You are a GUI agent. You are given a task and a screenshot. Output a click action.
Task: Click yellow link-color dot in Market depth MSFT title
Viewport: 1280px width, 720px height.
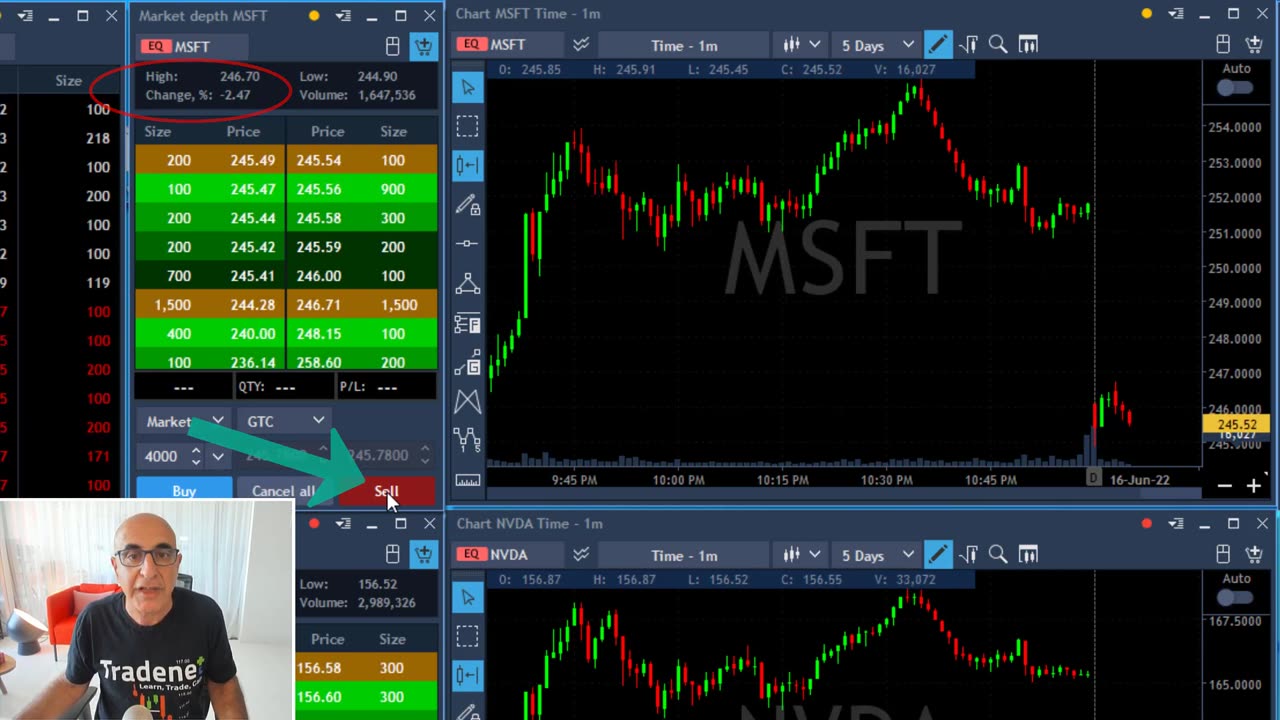coord(314,16)
